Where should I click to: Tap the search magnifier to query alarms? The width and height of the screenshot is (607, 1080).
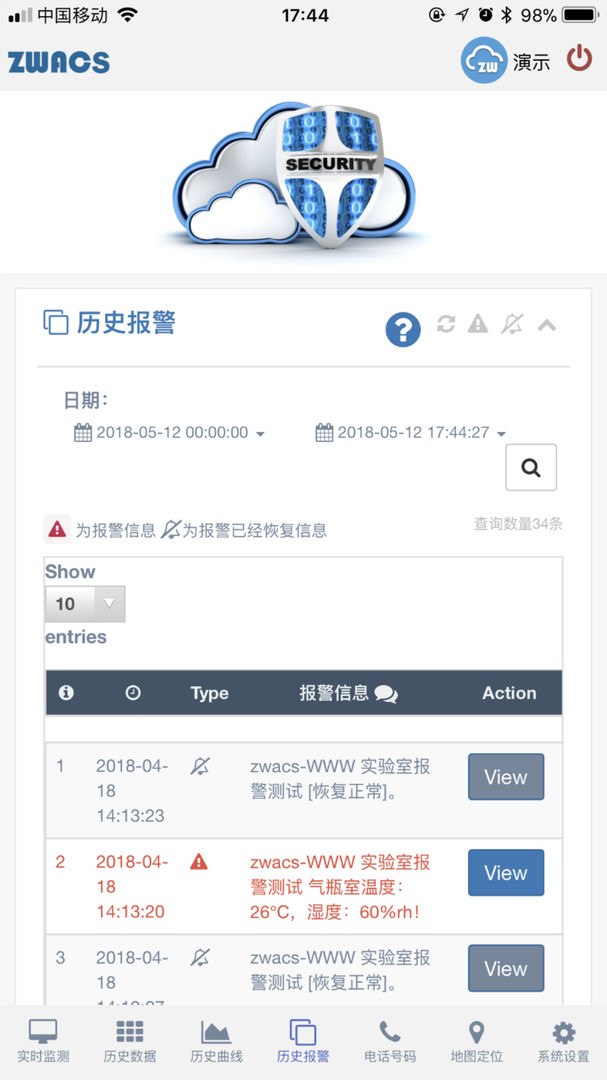tap(531, 467)
